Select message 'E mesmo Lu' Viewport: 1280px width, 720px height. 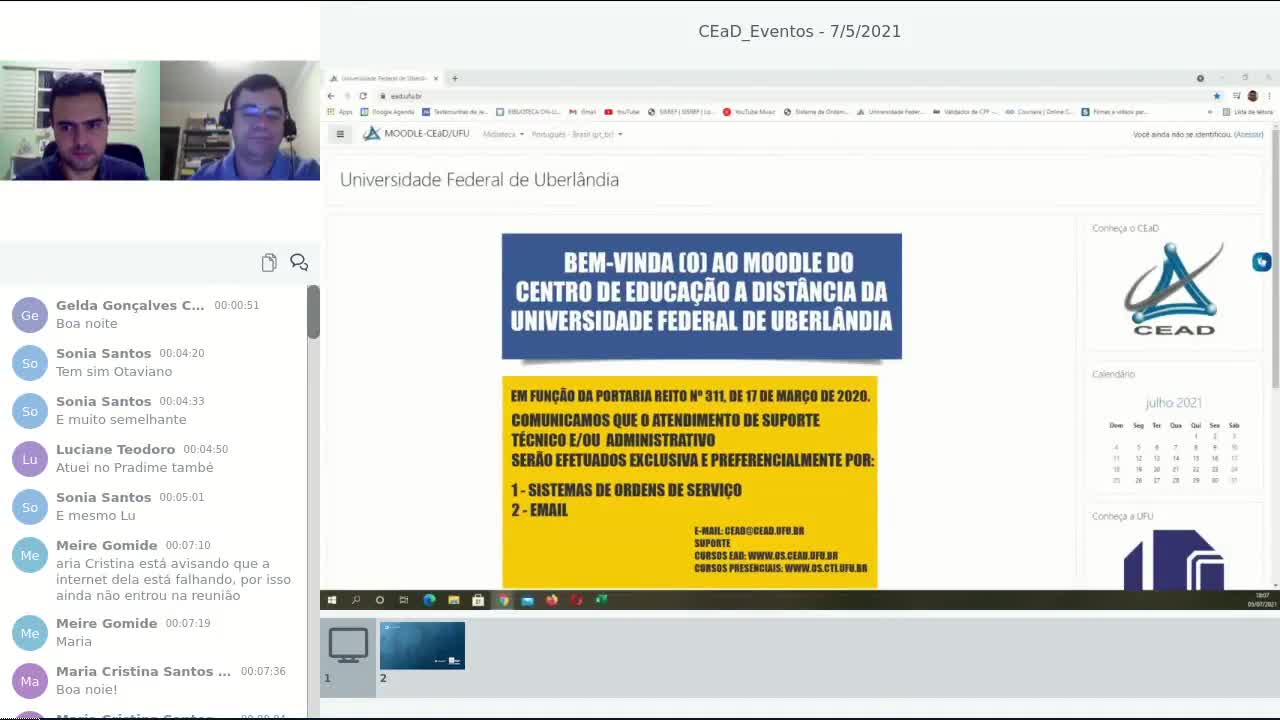(x=96, y=515)
